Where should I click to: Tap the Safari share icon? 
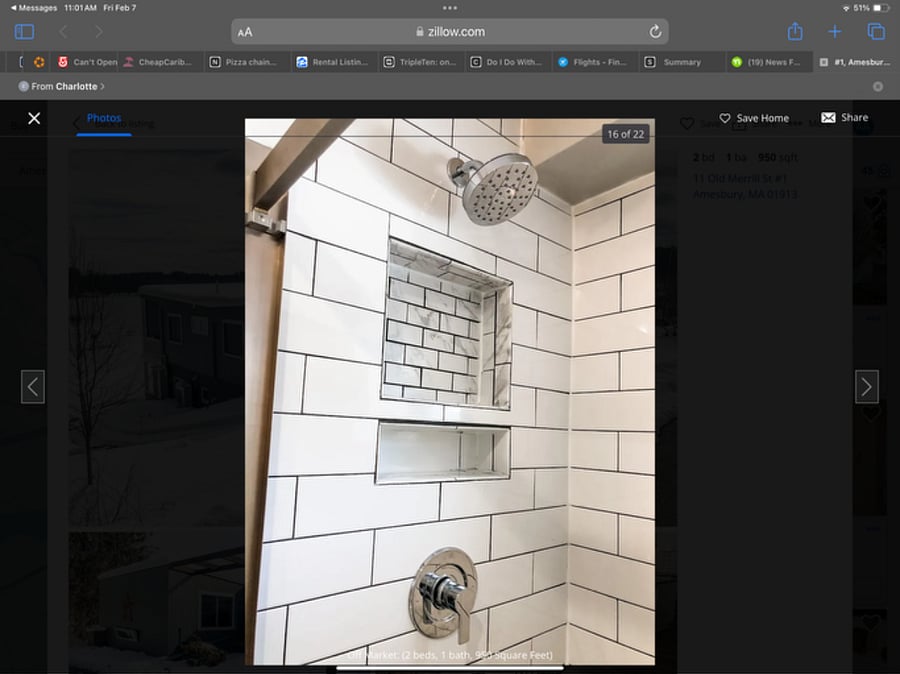pos(795,31)
